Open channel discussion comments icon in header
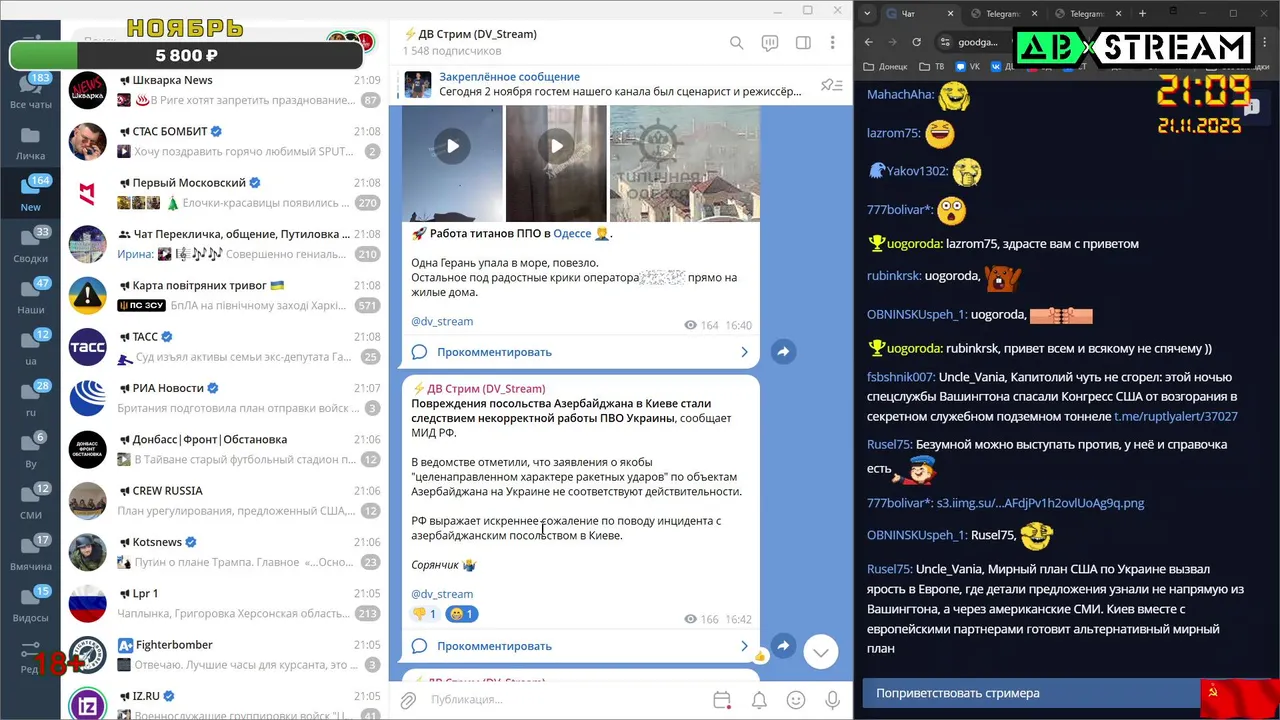Image resolution: width=1280 pixels, height=720 pixels. (769, 43)
